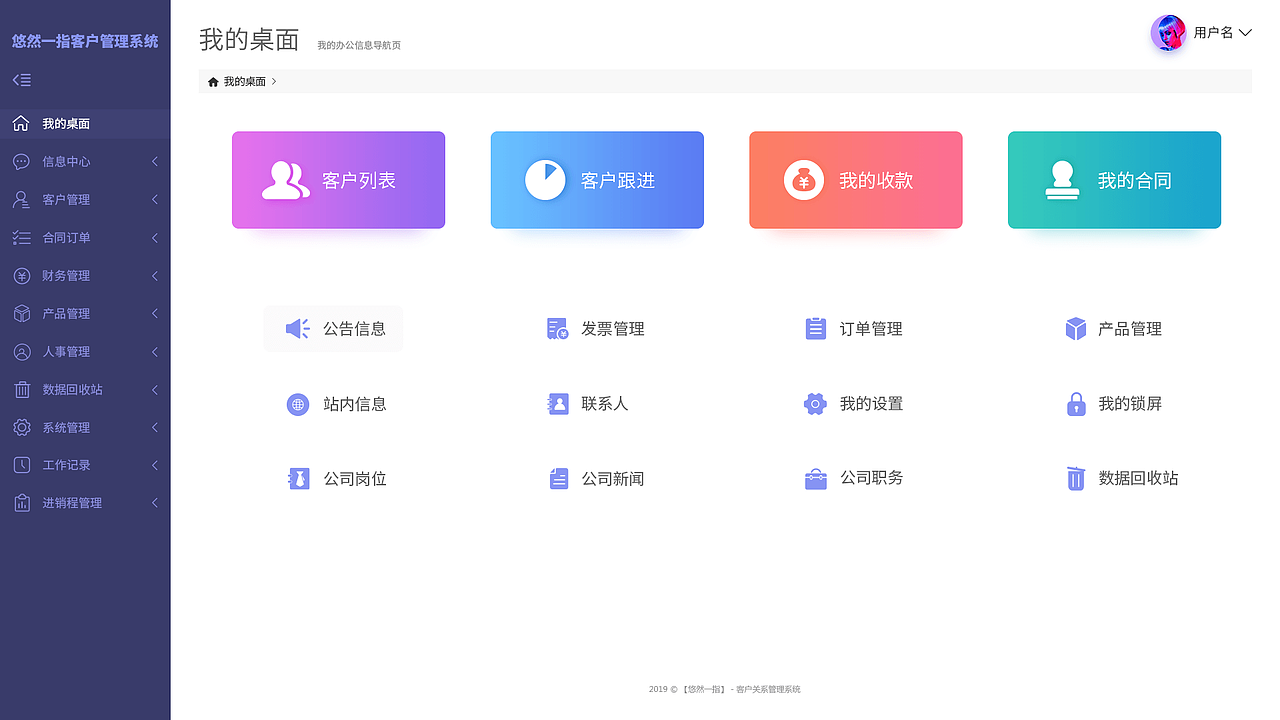Click the 发票管理 invoice management icon
This screenshot has height=720, width=1280.
pos(557,328)
